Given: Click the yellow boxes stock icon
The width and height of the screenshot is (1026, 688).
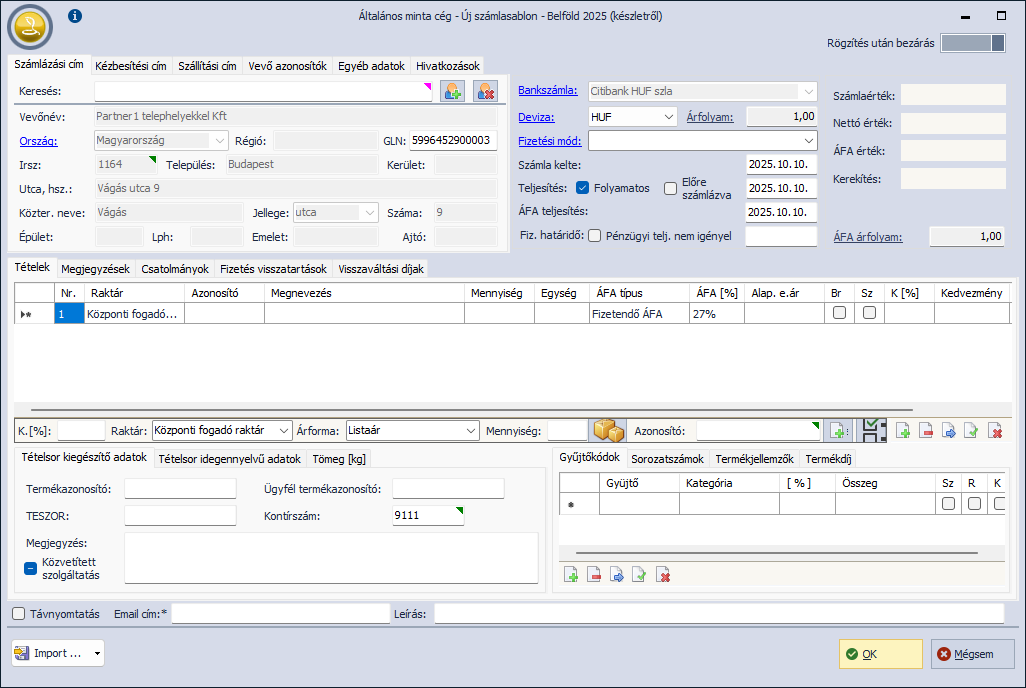Looking at the screenshot, I should [x=609, y=430].
